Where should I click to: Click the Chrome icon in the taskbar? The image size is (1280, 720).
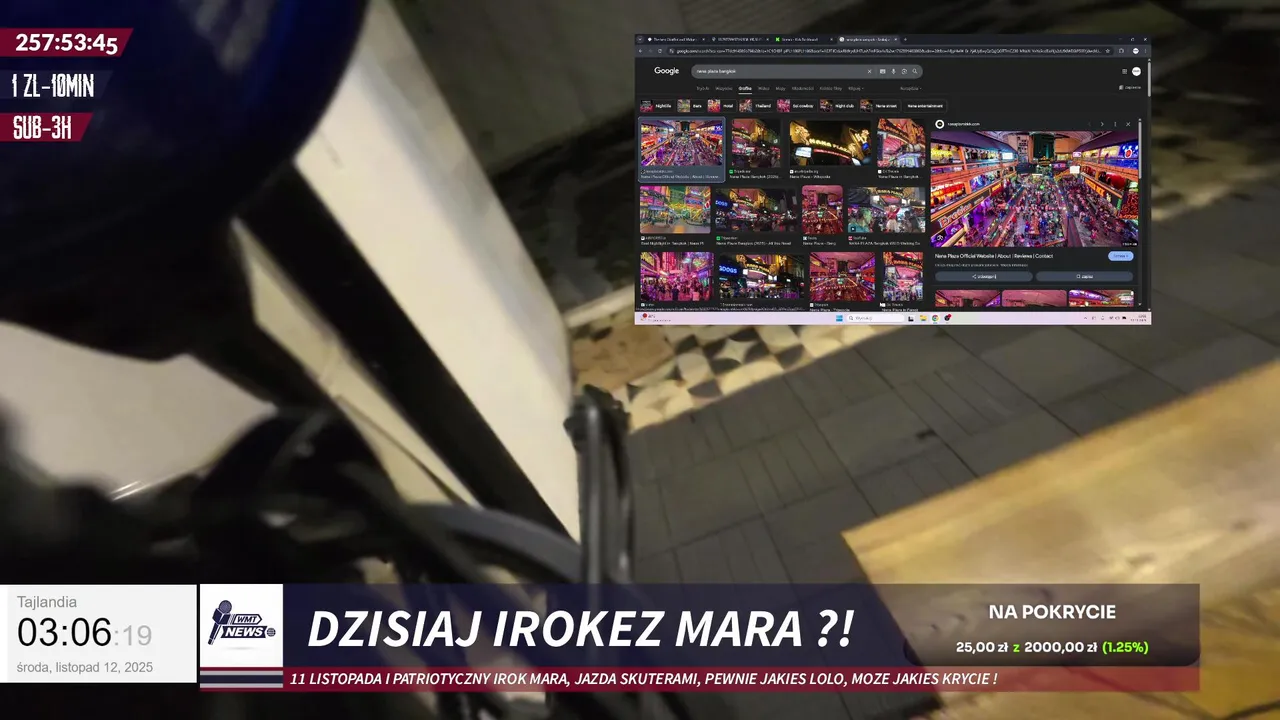[935, 318]
